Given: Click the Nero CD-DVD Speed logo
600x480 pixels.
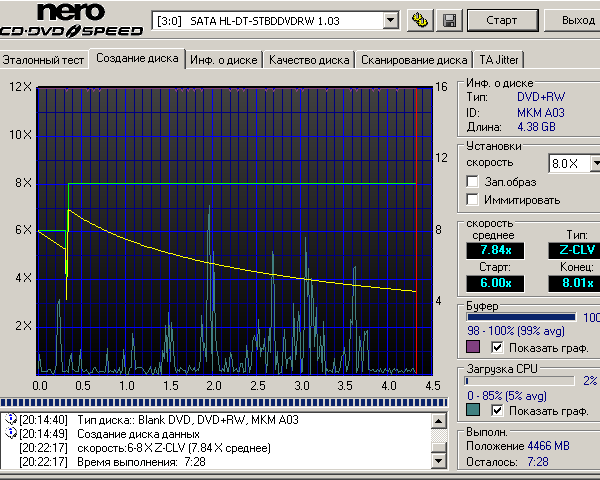Looking at the screenshot, I should pyautogui.click(x=72, y=21).
